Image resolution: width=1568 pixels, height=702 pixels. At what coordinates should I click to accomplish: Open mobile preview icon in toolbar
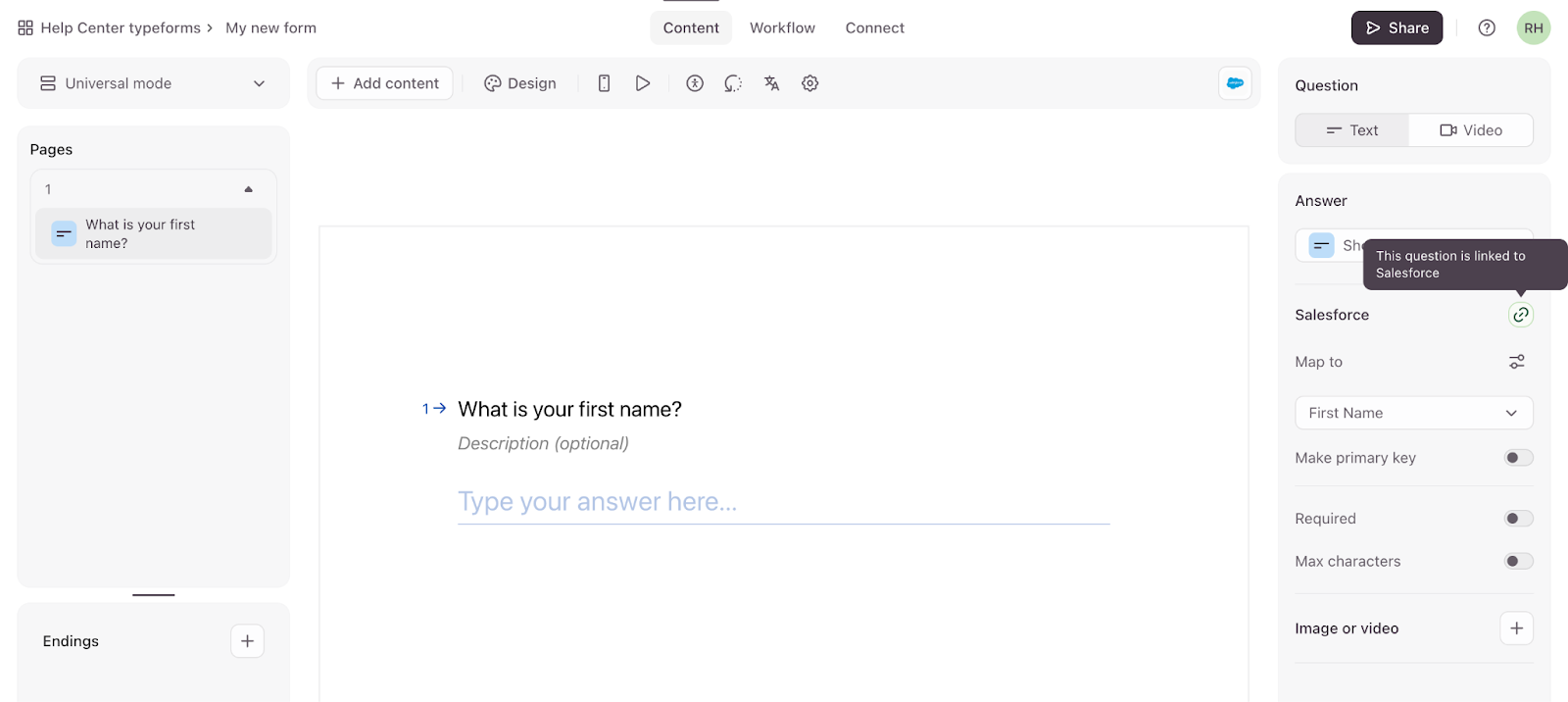(x=604, y=83)
